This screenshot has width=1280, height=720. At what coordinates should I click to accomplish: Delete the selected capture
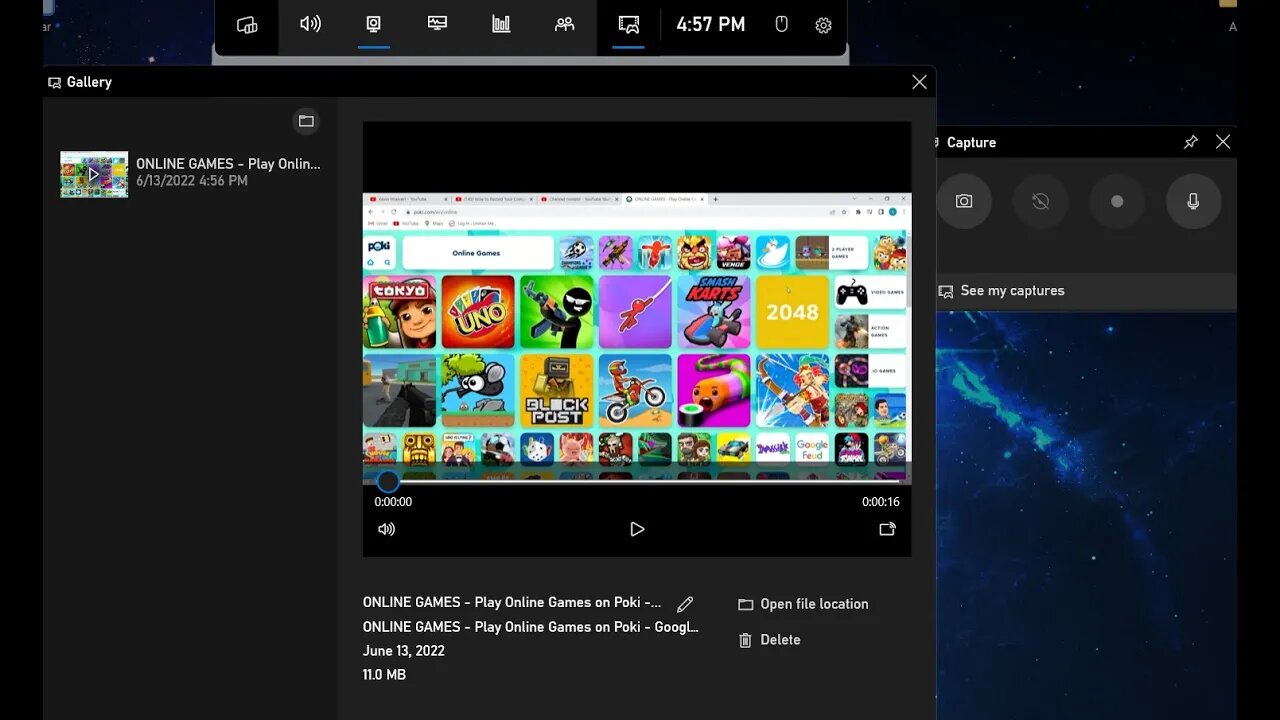tap(769, 640)
